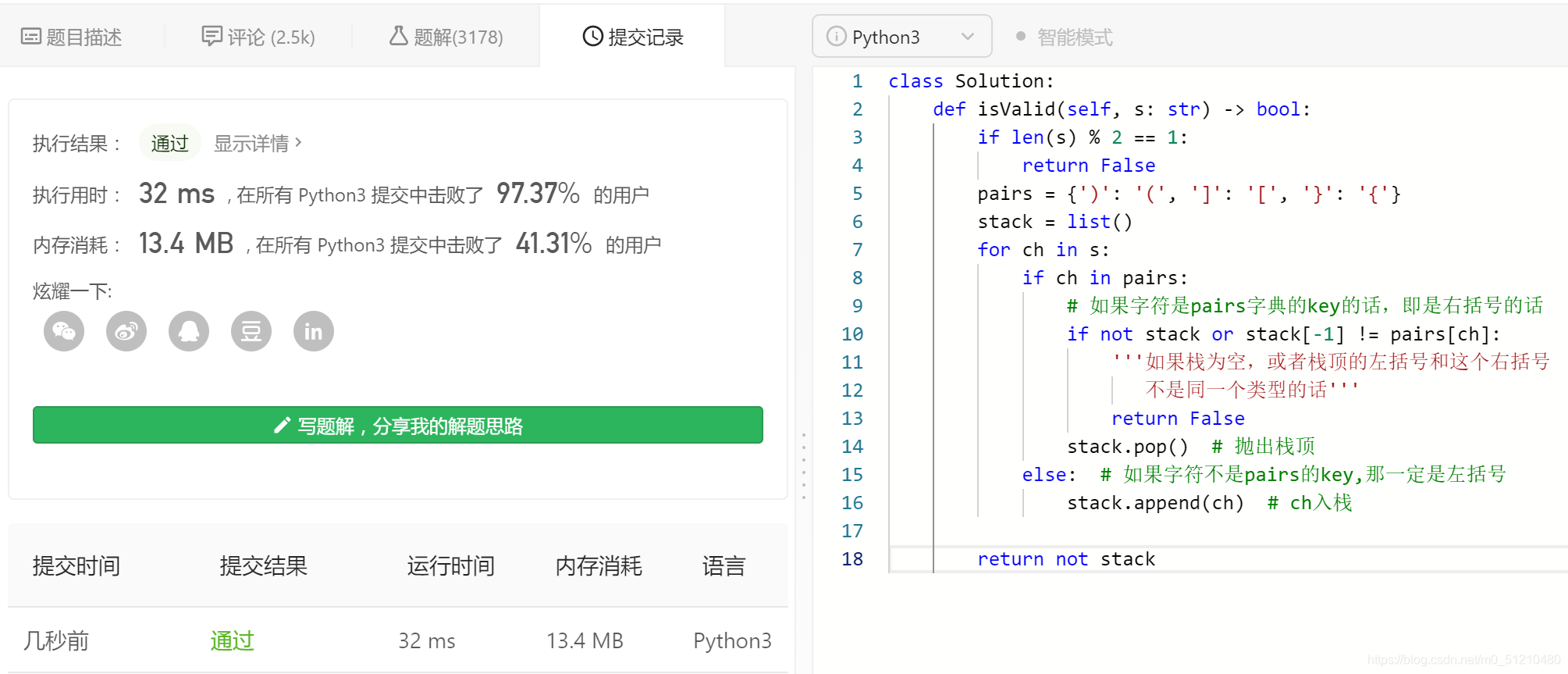Image resolution: width=1568 pixels, height=674 pixels.
Task: Toggle 智能模式 smart mode
Action: click(x=1065, y=37)
